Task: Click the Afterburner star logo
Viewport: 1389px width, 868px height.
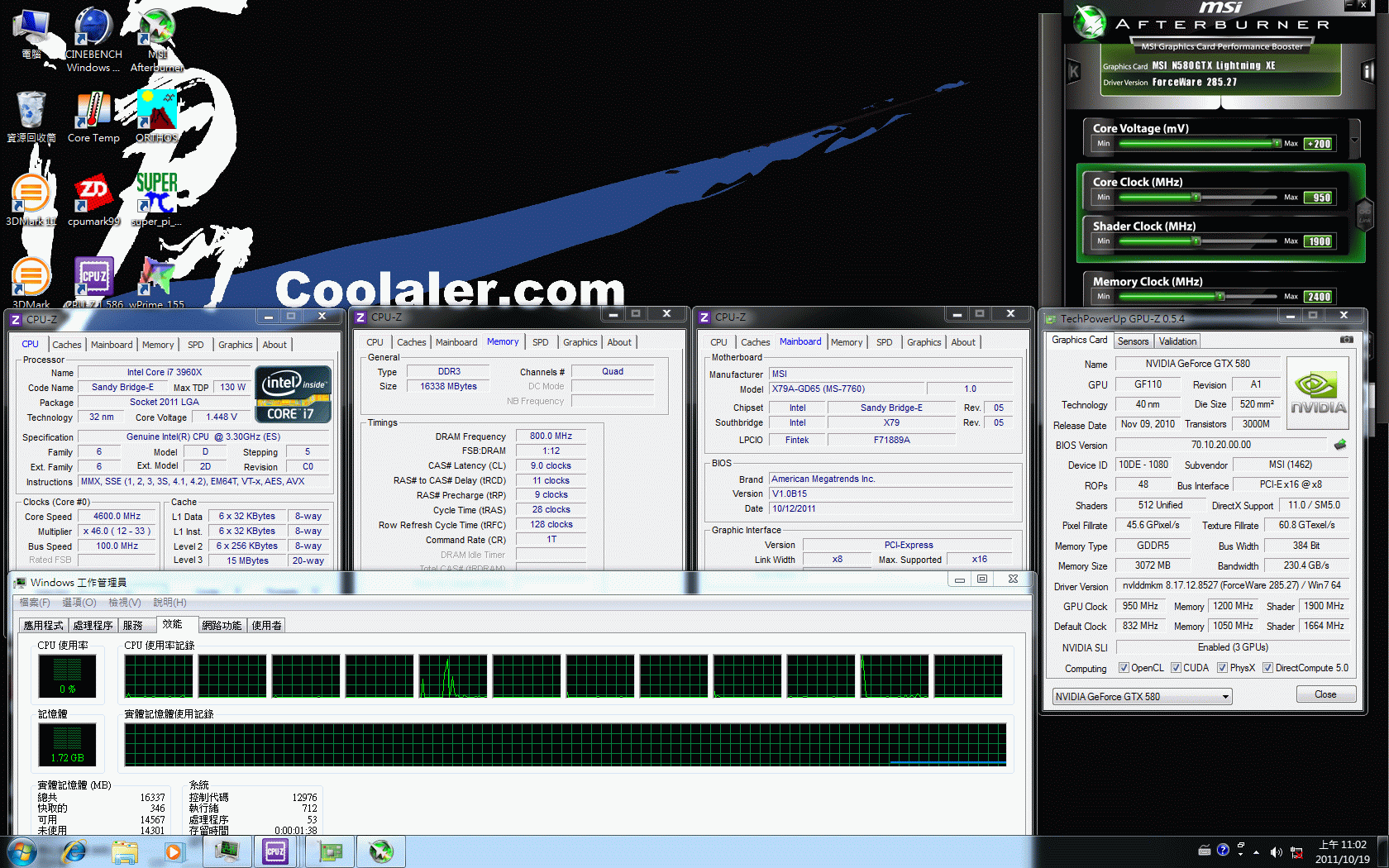Action: pyautogui.click(x=1090, y=22)
